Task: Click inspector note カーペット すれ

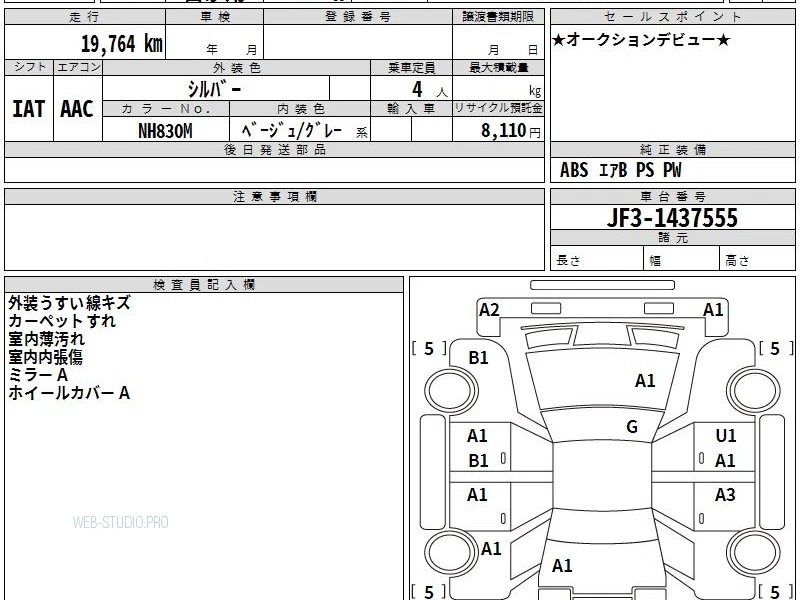Action: click(x=62, y=321)
